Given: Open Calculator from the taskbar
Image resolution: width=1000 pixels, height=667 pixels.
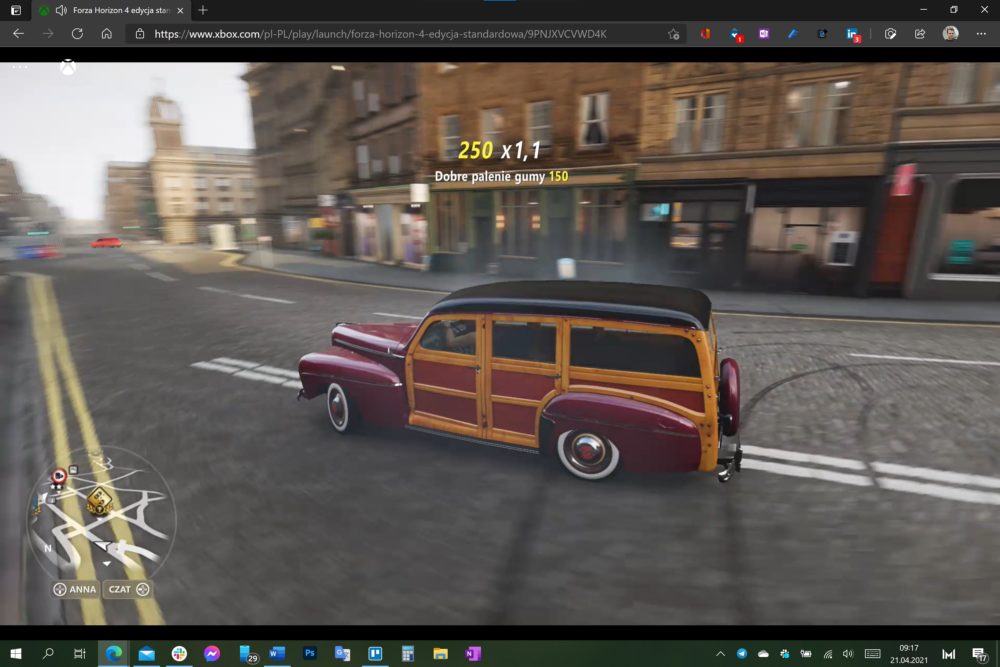Looking at the screenshot, I should (x=408, y=654).
